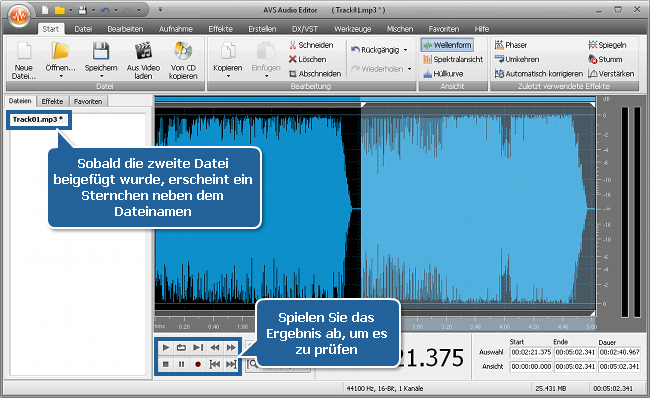
Task: Apply Automatisch korrigieren effect
Action: coord(538,73)
